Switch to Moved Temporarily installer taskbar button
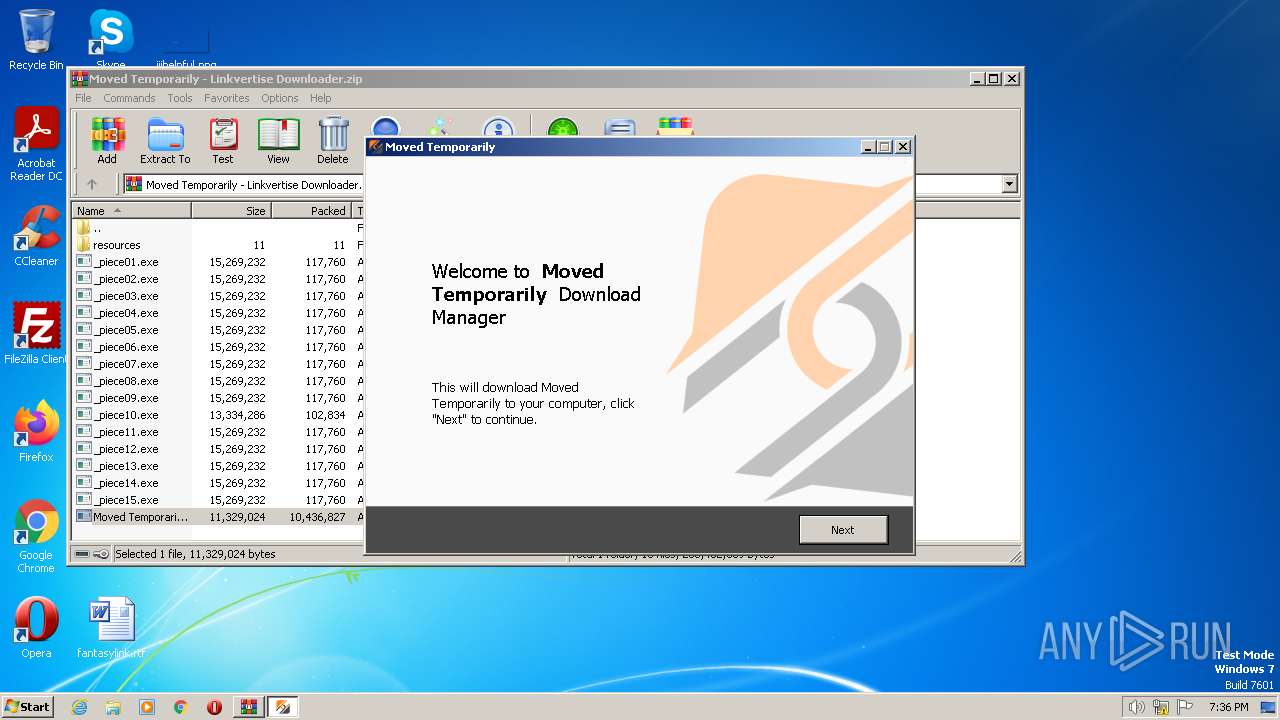This screenshot has height=720, width=1280. [x=283, y=707]
